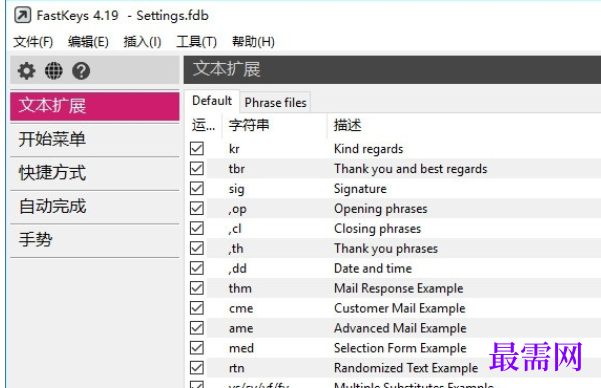Uncheck the tbr entry checkbox
601x388 pixels.
click(x=197, y=168)
